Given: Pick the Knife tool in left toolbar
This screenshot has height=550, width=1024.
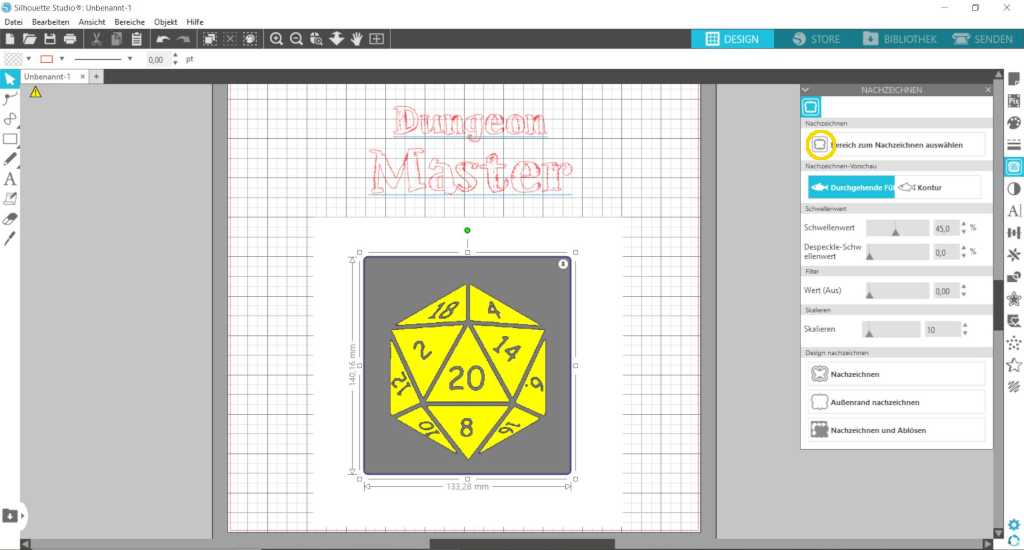Looking at the screenshot, I should click(10, 238).
